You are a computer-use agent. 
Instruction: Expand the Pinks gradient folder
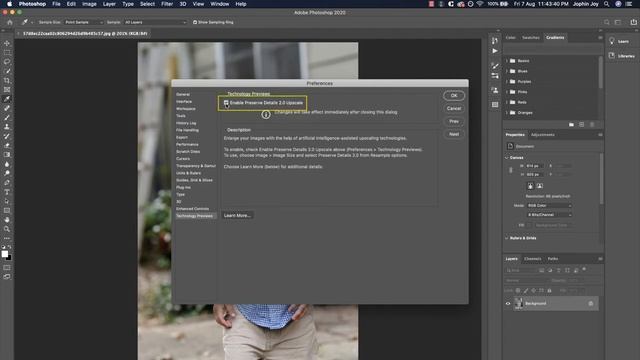pos(507,92)
